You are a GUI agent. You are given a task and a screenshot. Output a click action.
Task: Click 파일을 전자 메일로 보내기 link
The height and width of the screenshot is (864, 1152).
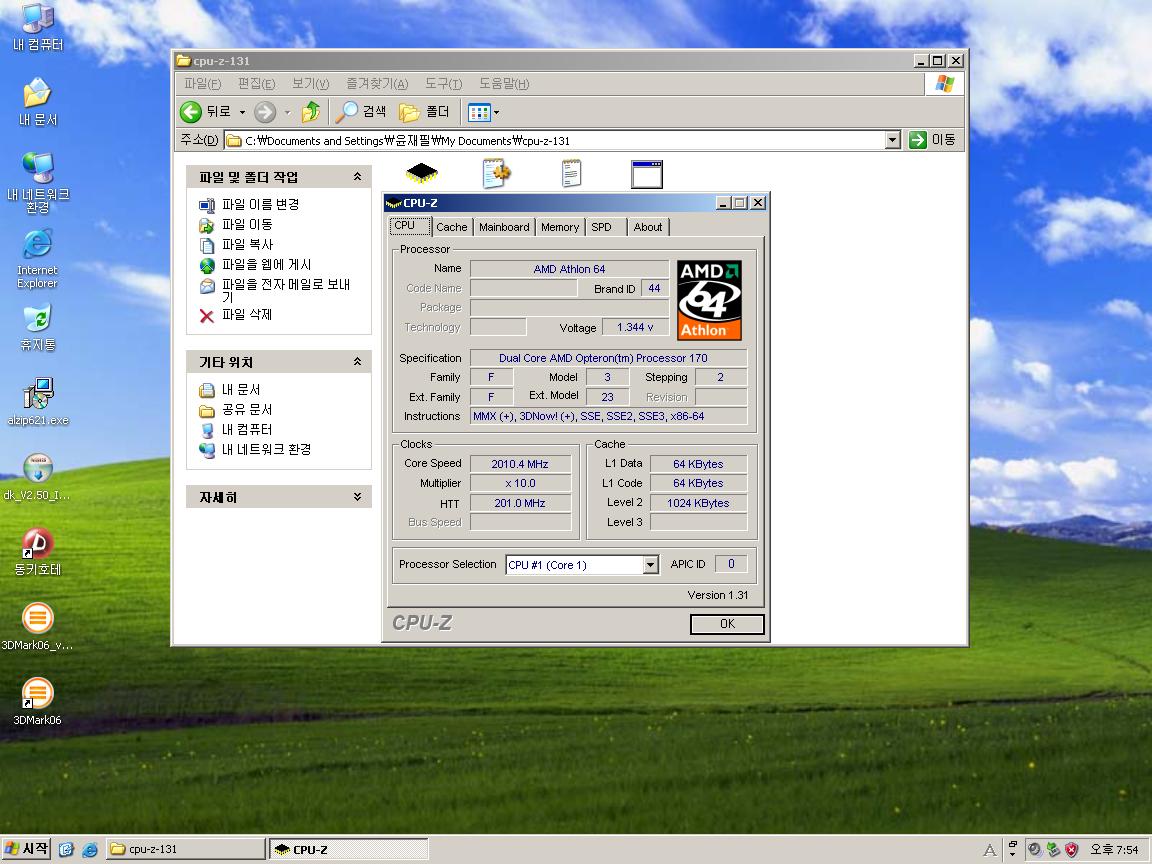pos(276,290)
